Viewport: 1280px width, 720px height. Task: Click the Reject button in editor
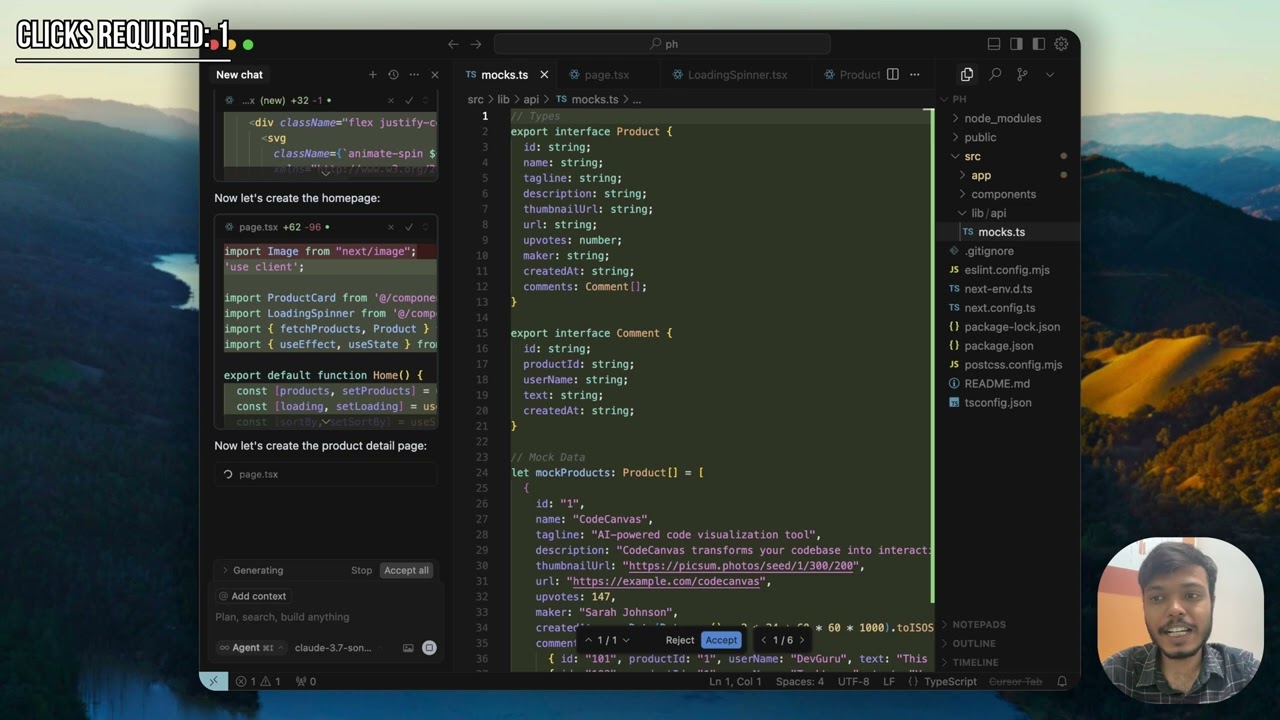pyautogui.click(x=679, y=640)
